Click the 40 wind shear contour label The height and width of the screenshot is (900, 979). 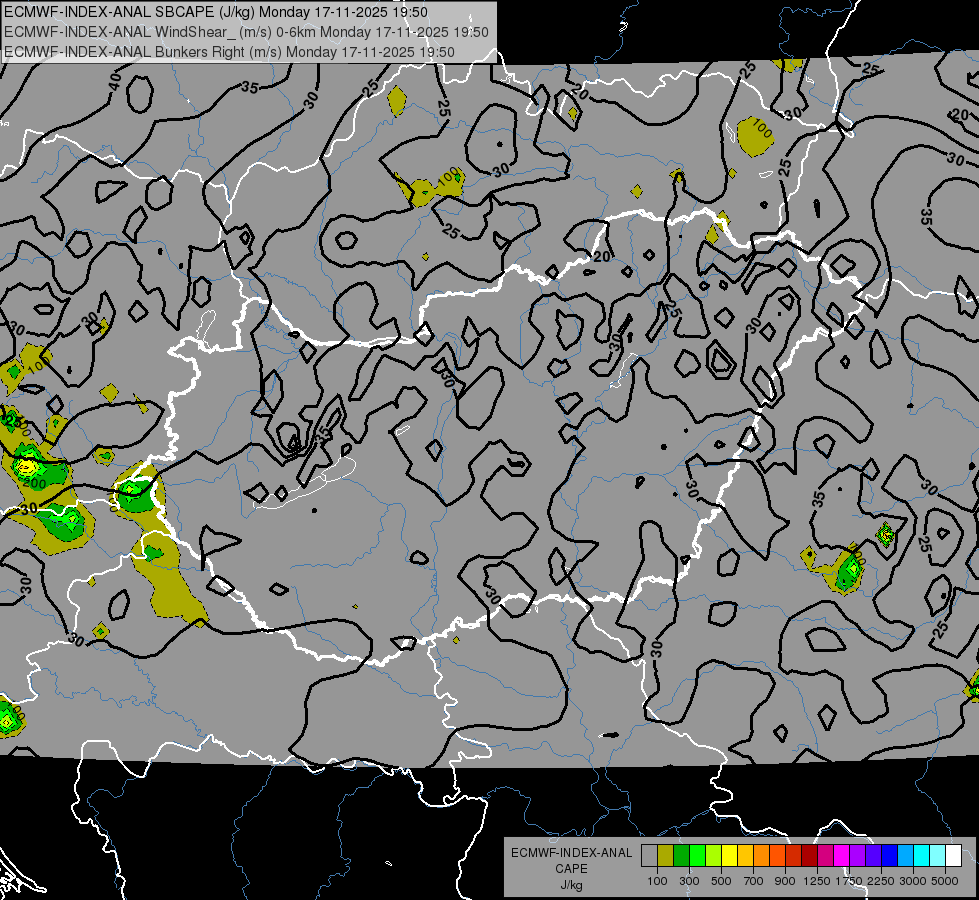[x=115, y=81]
